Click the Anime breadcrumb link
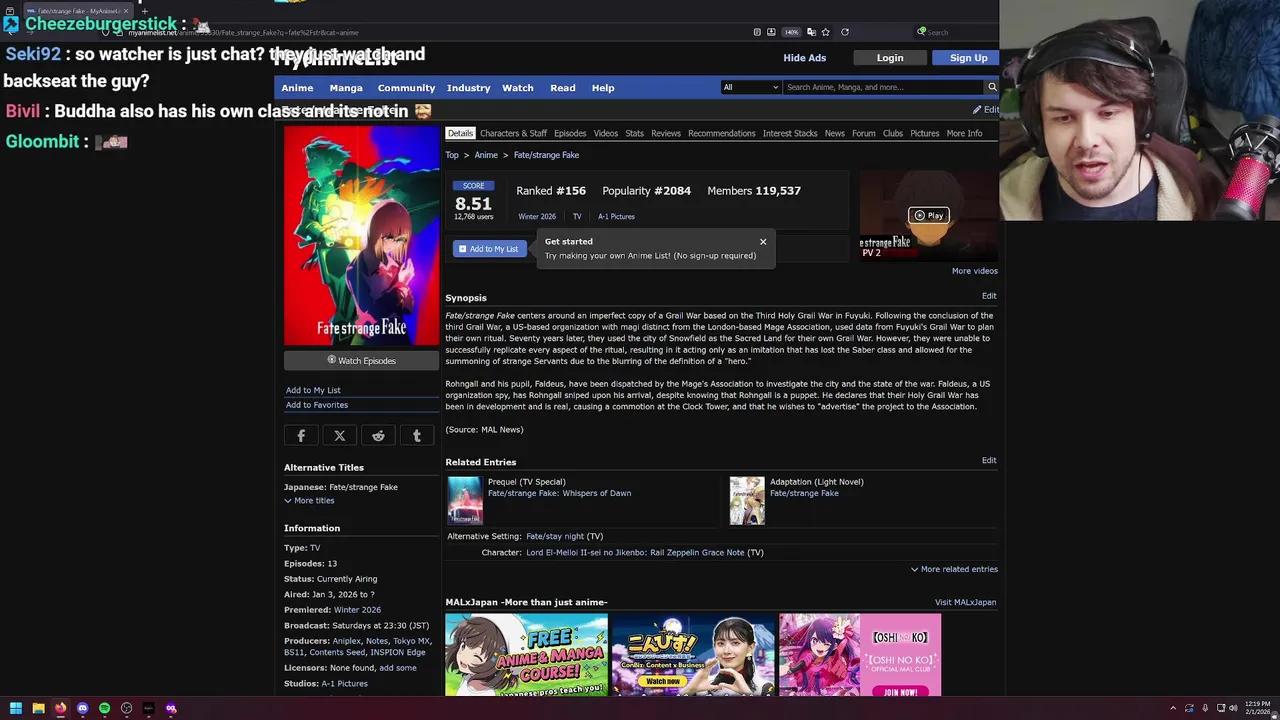The height and width of the screenshot is (720, 1280). (486, 155)
